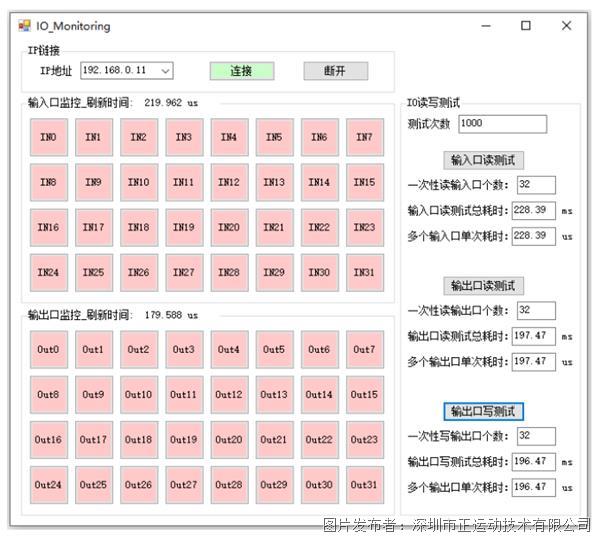600x540 pixels.
Task: Toggle output Out9
Action: pos(94,395)
